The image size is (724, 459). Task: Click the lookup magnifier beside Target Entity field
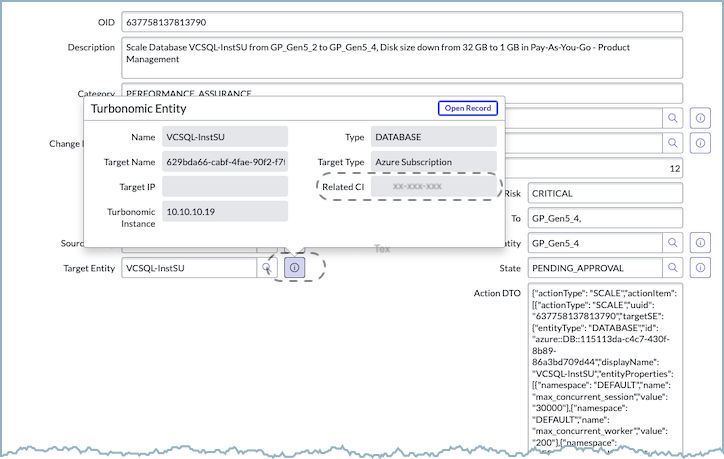tap(267, 268)
